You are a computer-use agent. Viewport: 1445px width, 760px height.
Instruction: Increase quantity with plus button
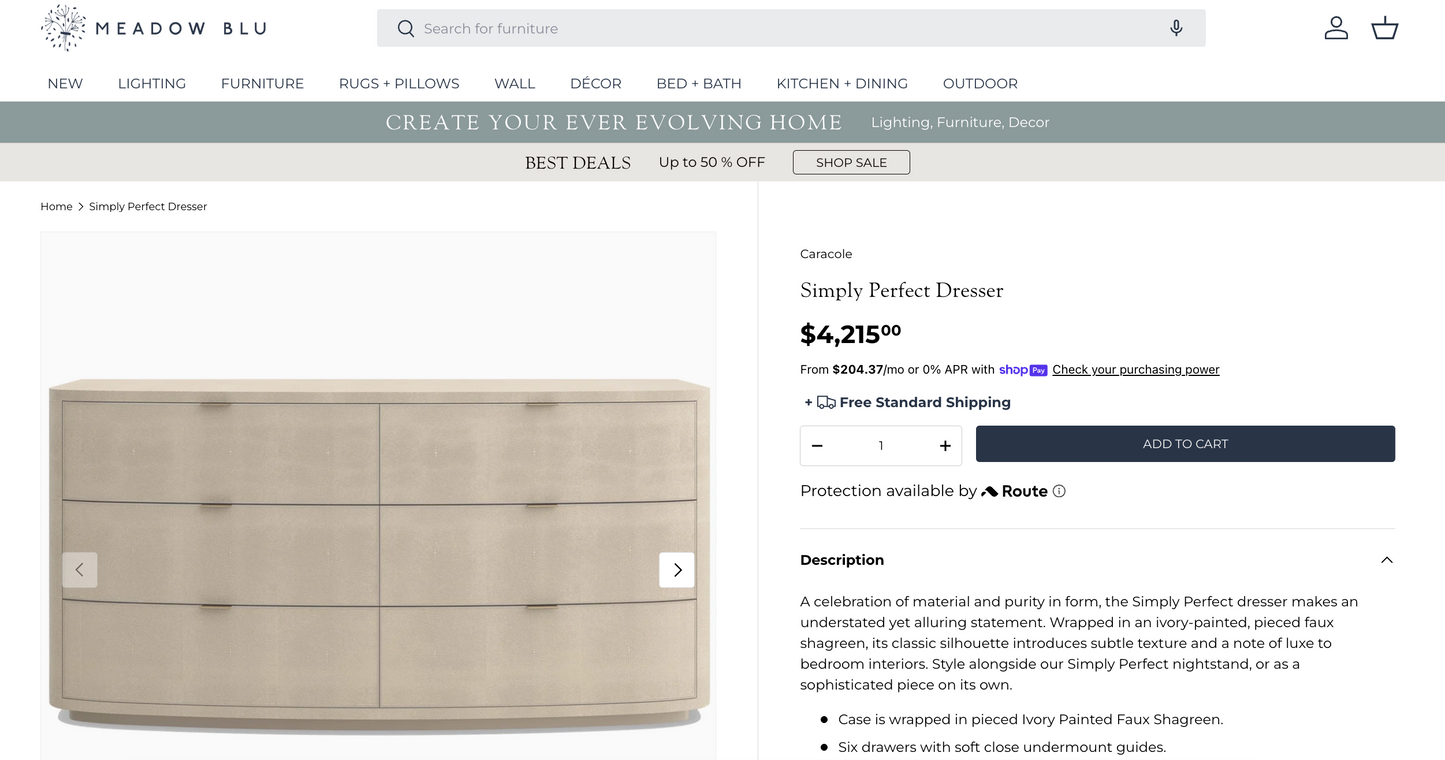pos(945,446)
